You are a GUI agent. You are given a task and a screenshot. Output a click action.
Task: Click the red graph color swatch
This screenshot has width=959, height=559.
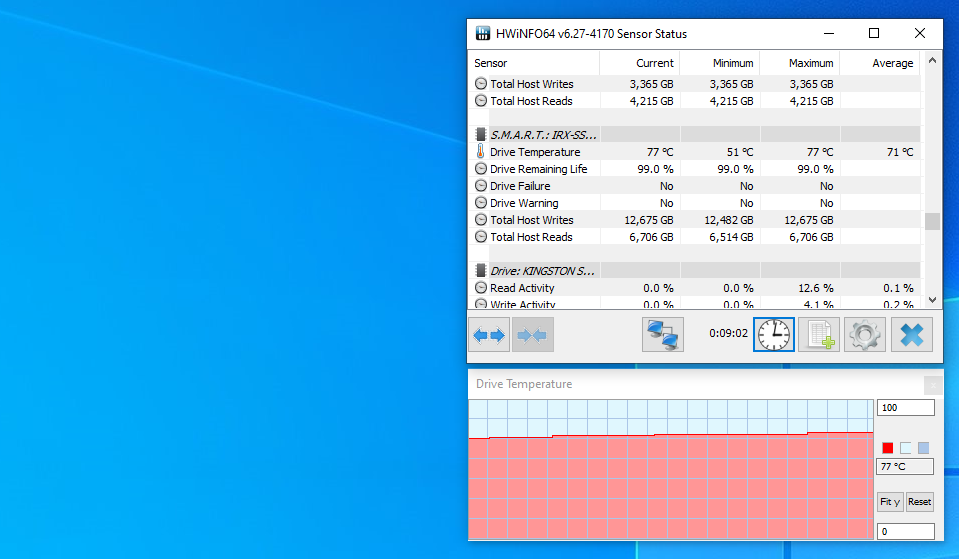point(887,448)
